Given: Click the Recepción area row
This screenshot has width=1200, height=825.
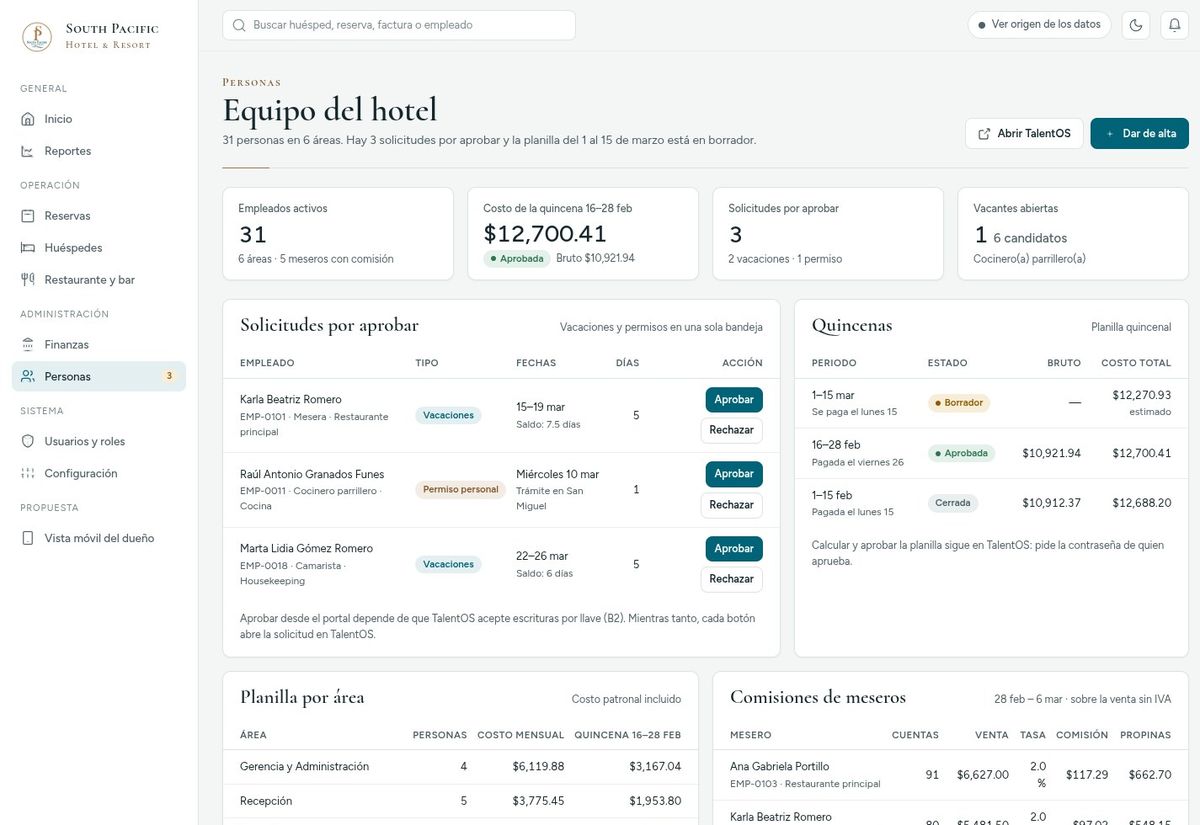Looking at the screenshot, I should coord(460,801).
